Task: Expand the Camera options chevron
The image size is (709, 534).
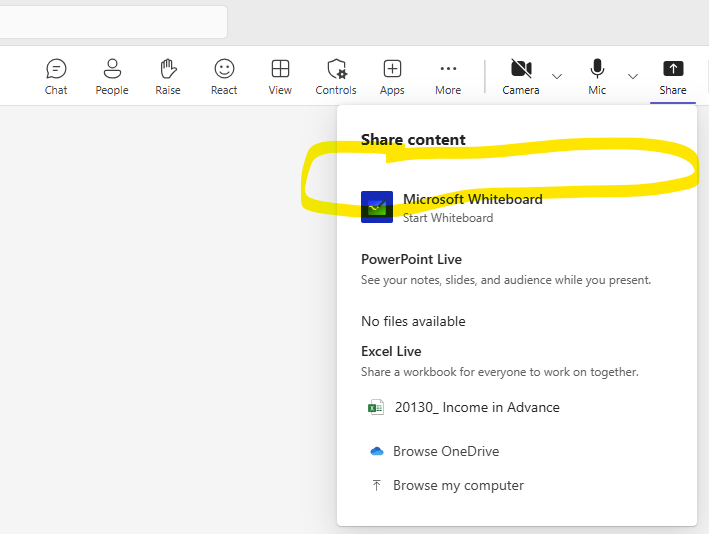Action: tap(557, 76)
